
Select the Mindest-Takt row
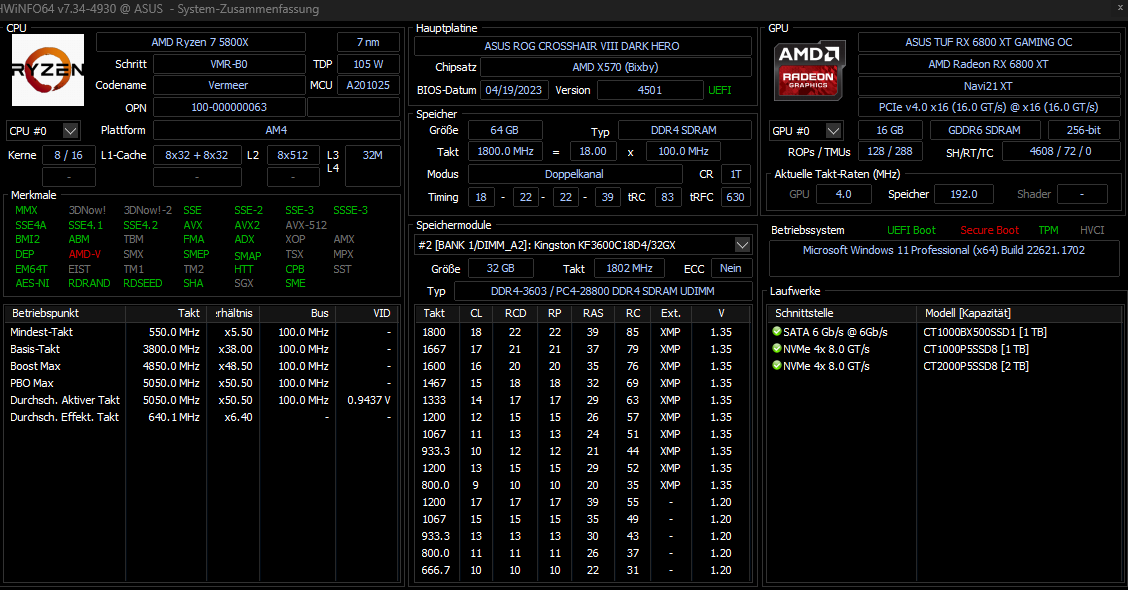201,332
